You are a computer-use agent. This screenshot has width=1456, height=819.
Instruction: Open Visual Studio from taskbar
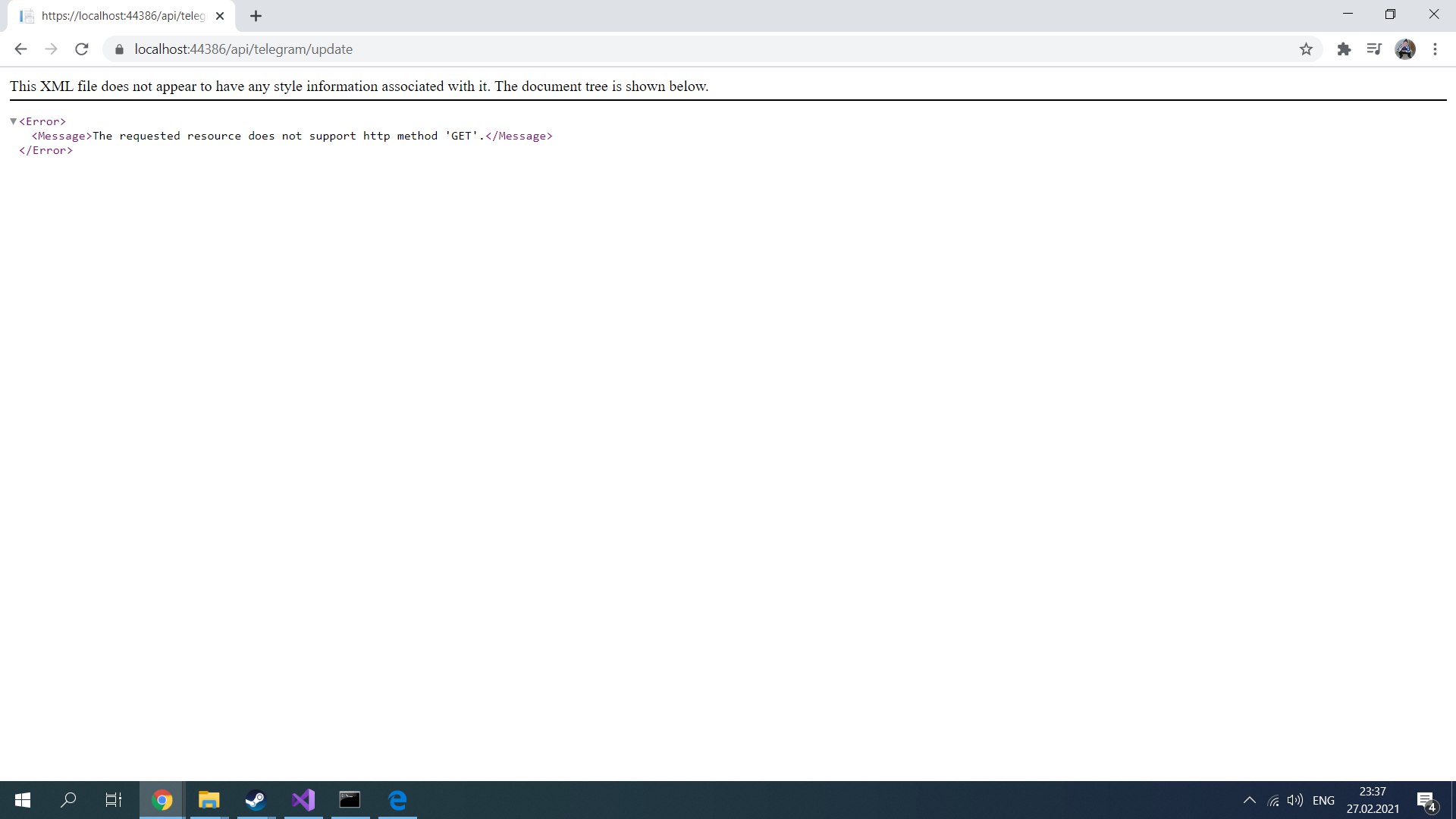coord(303,800)
